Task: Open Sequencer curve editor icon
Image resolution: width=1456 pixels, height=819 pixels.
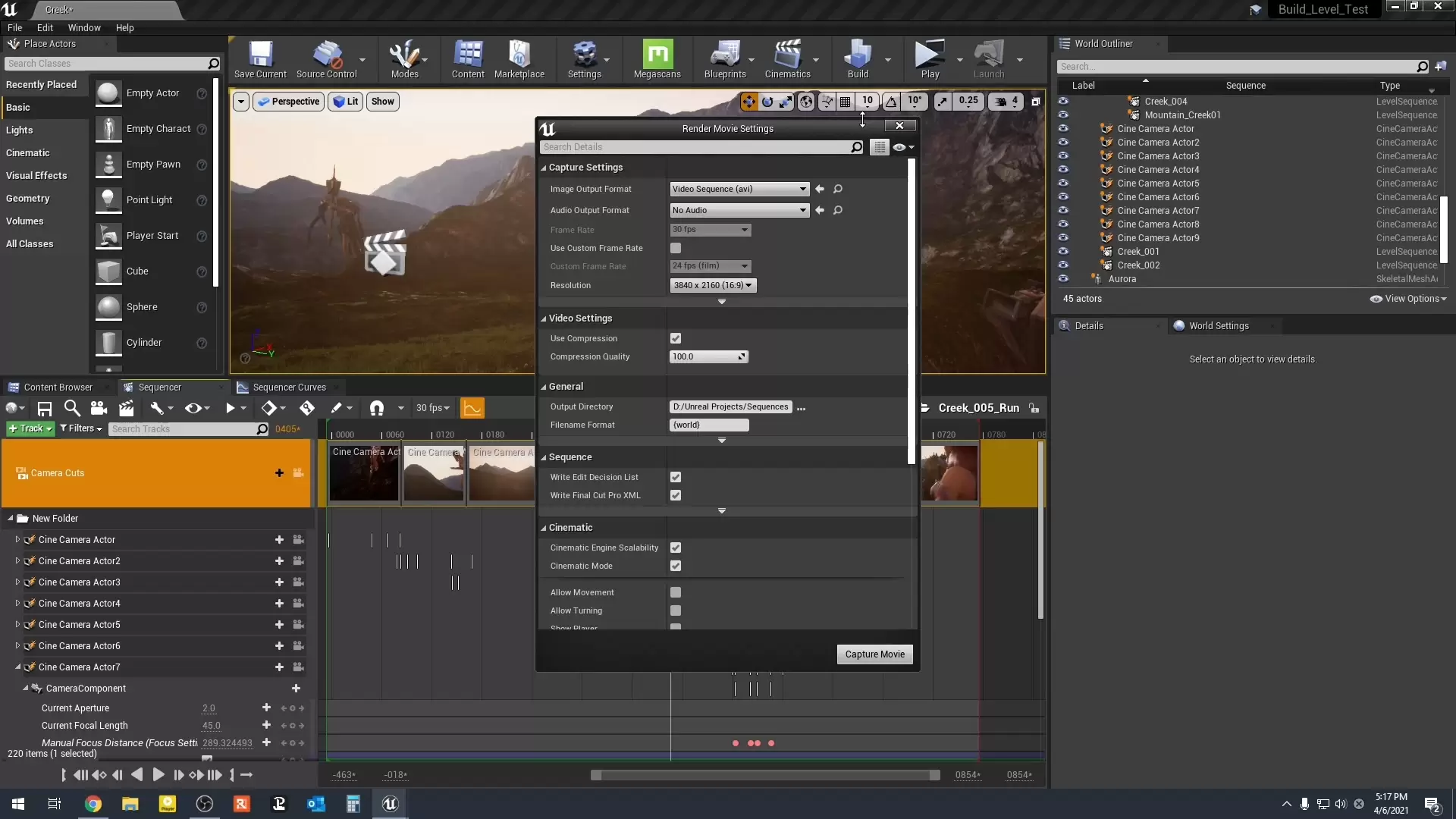Action: tap(472, 408)
